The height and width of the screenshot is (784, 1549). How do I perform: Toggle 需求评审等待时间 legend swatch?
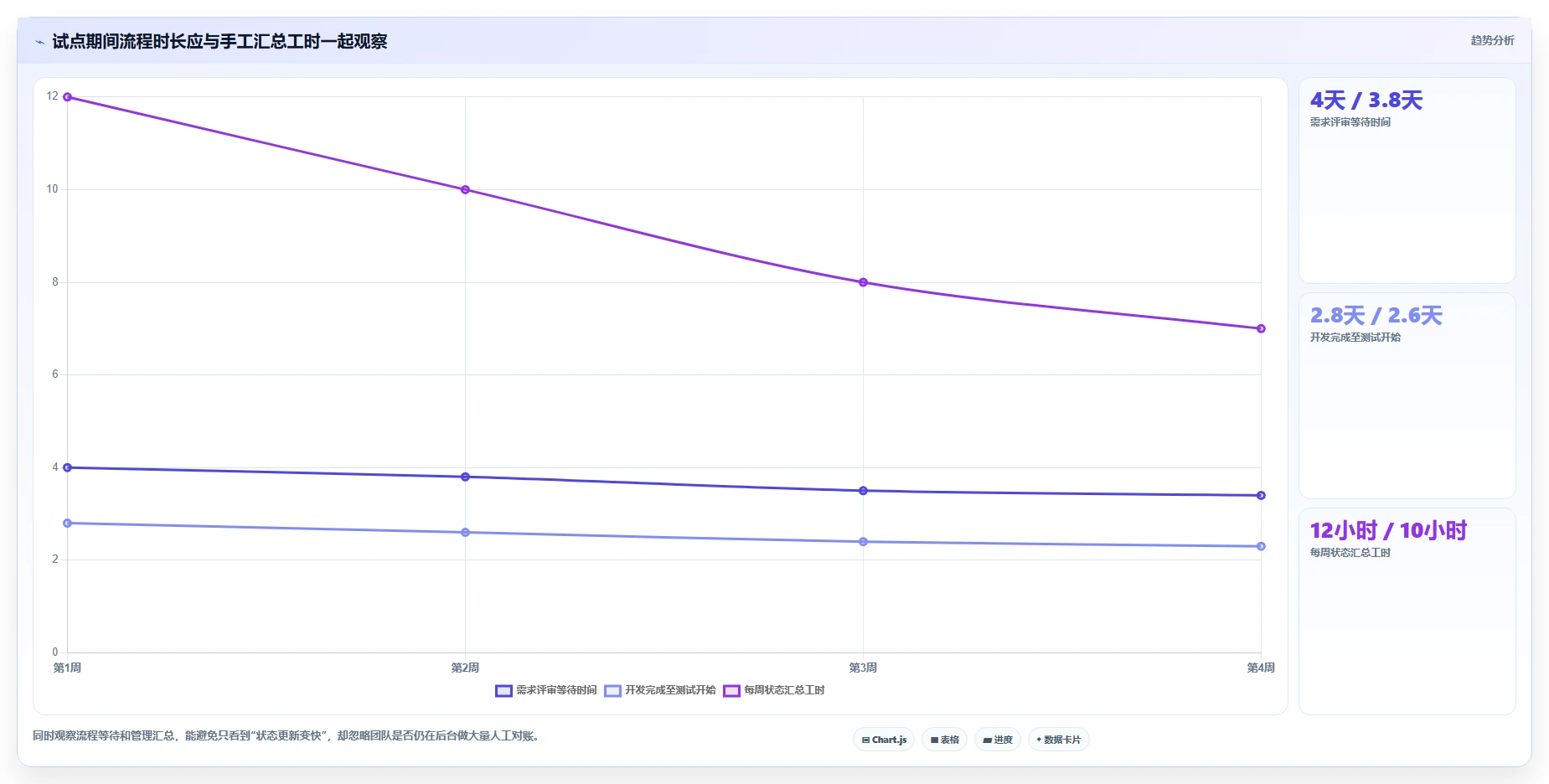point(503,691)
